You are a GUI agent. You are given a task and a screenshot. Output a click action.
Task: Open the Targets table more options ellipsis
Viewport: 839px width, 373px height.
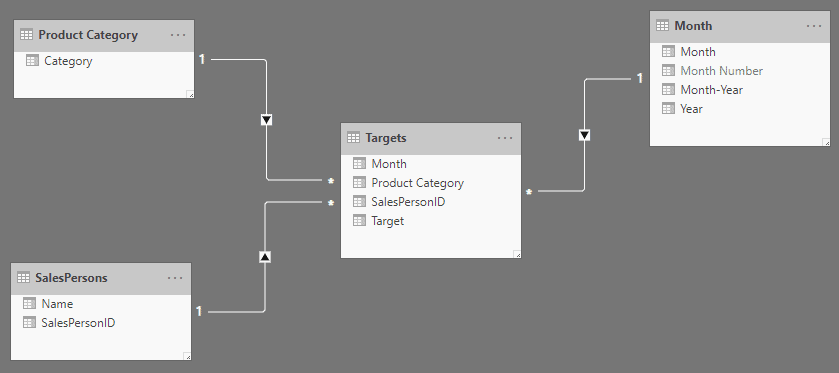505,138
